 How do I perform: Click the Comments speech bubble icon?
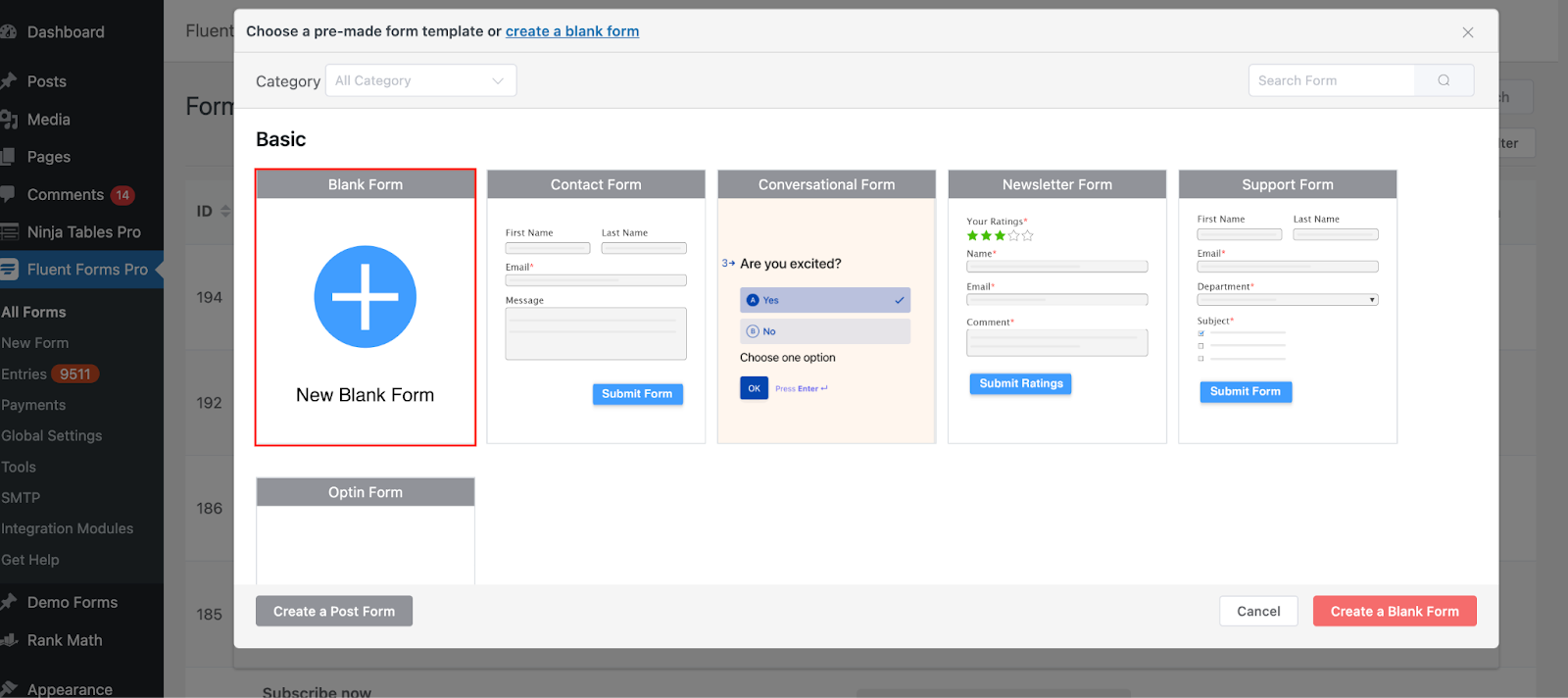tap(7, 194)
